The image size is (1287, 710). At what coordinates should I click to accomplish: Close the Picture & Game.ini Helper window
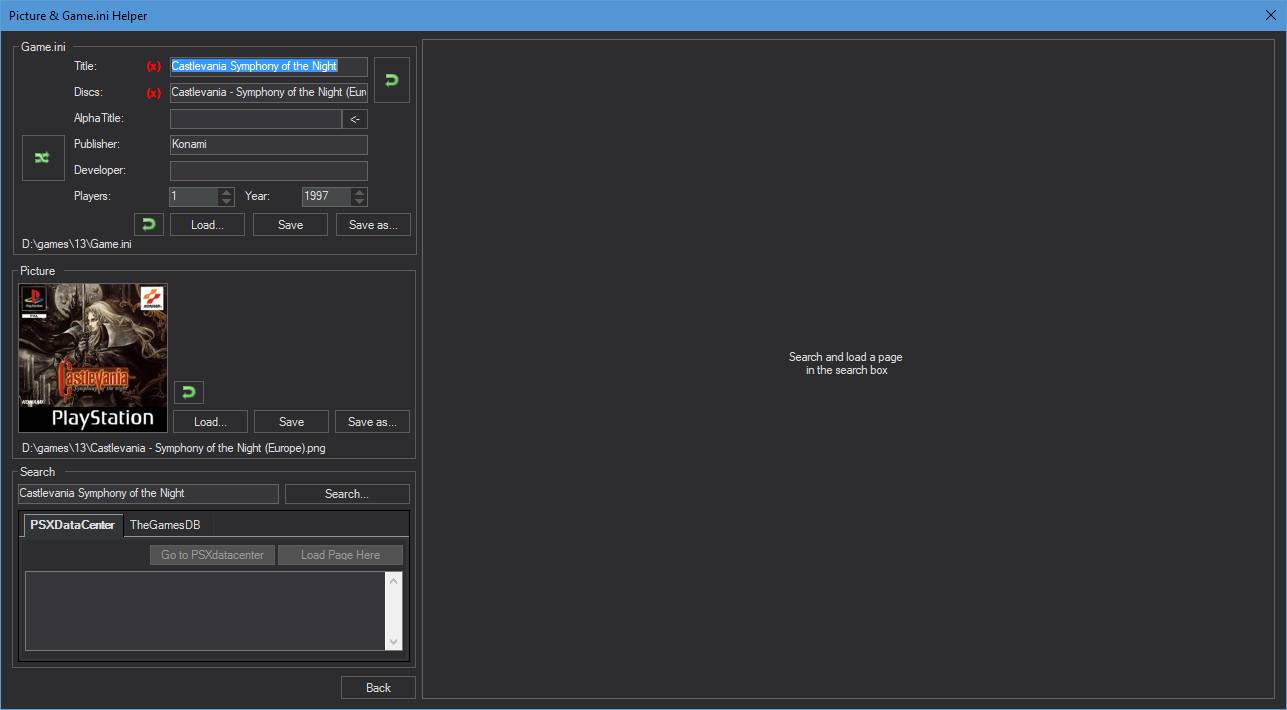[1271, 15]
